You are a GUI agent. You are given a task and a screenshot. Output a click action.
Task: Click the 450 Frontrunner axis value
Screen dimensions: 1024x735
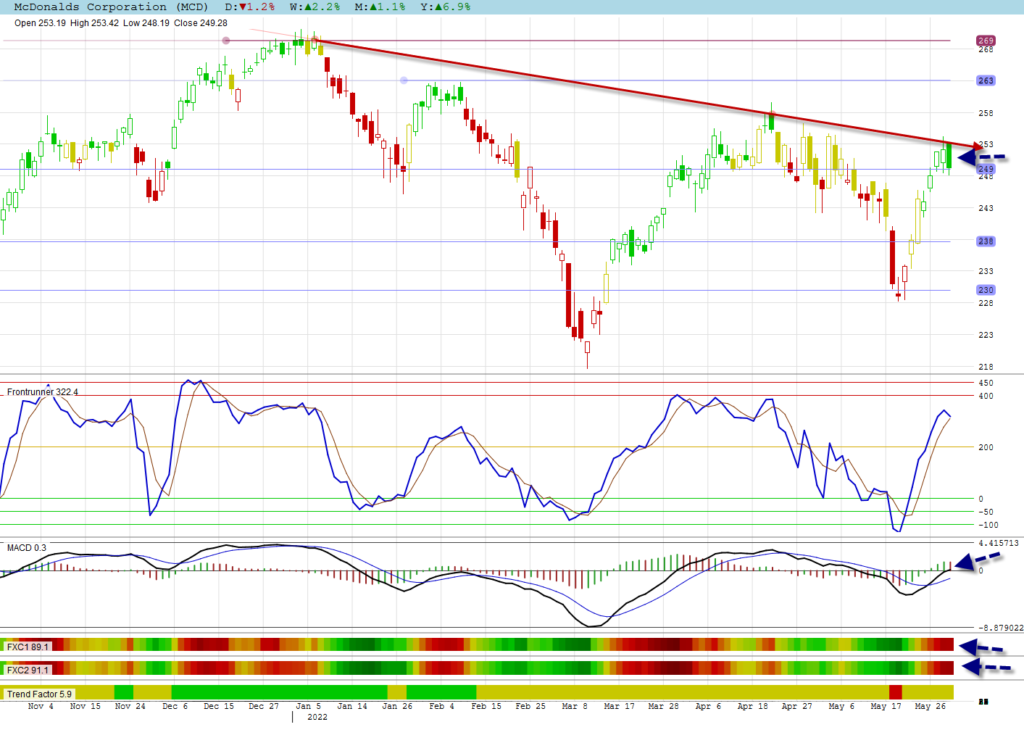(x=985, y=383)
